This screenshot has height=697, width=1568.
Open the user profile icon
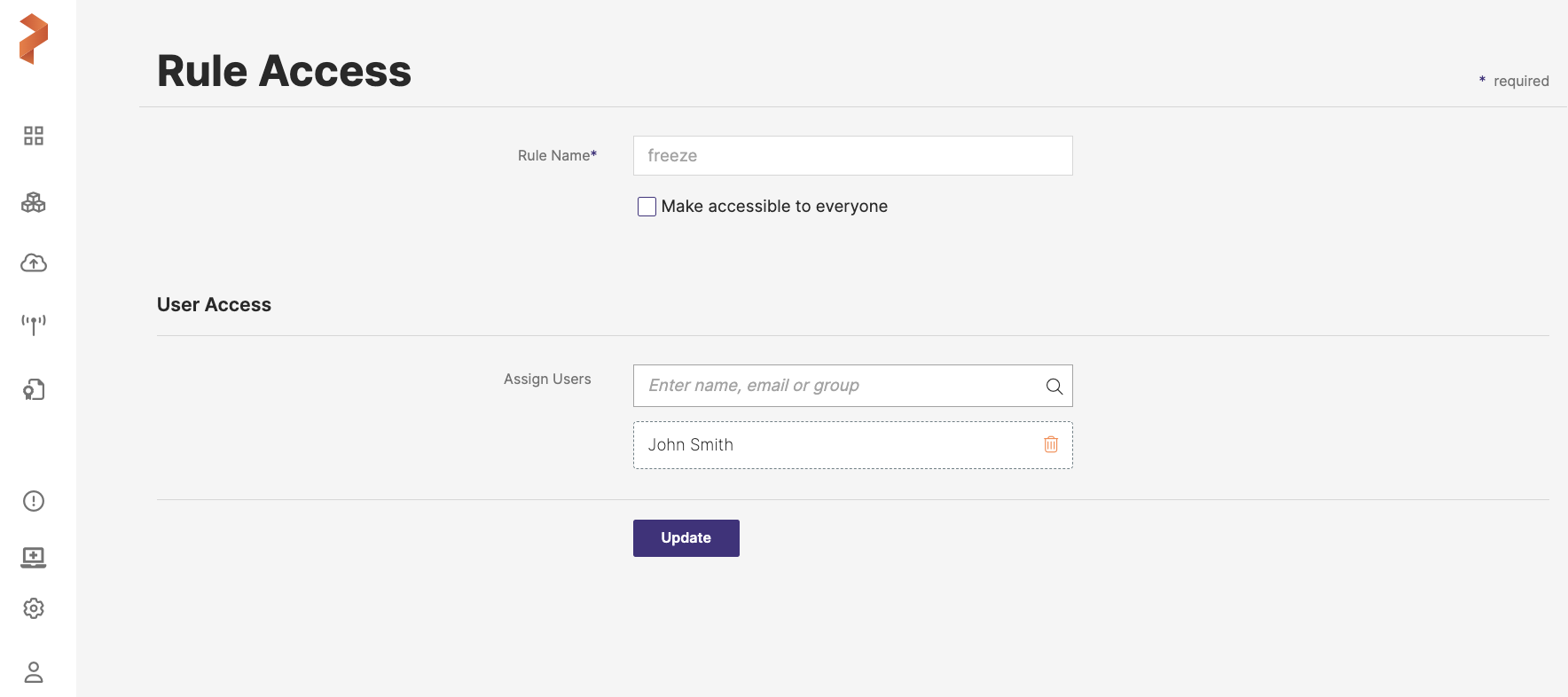(34, 672)
